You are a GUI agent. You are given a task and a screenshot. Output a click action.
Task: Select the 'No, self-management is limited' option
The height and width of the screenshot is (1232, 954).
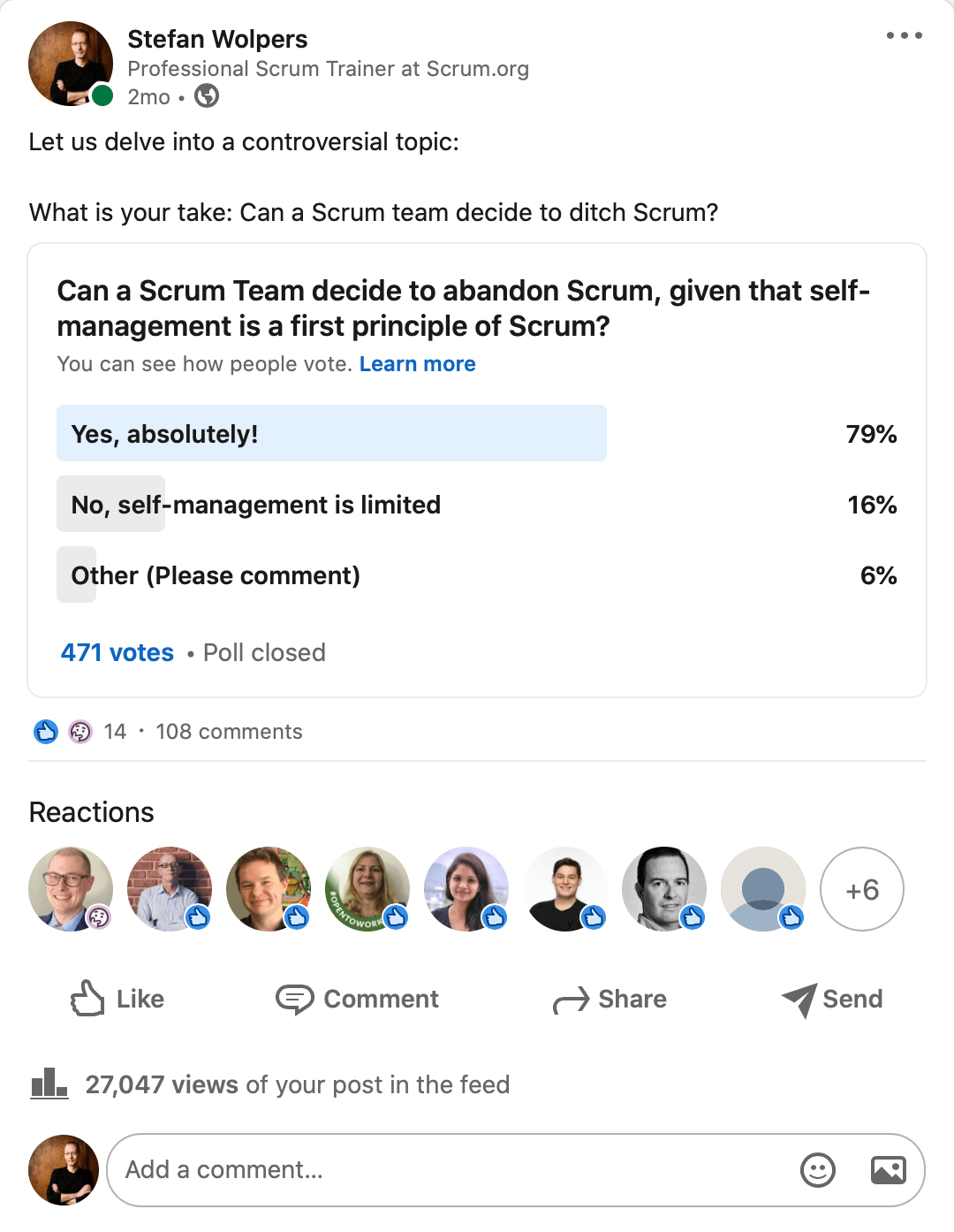pos(255,505)
